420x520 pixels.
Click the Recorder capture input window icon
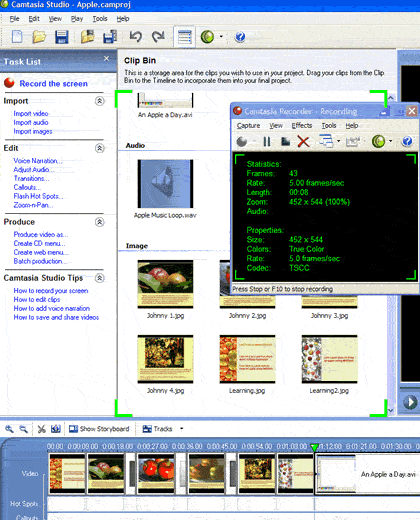pos(326,141)
